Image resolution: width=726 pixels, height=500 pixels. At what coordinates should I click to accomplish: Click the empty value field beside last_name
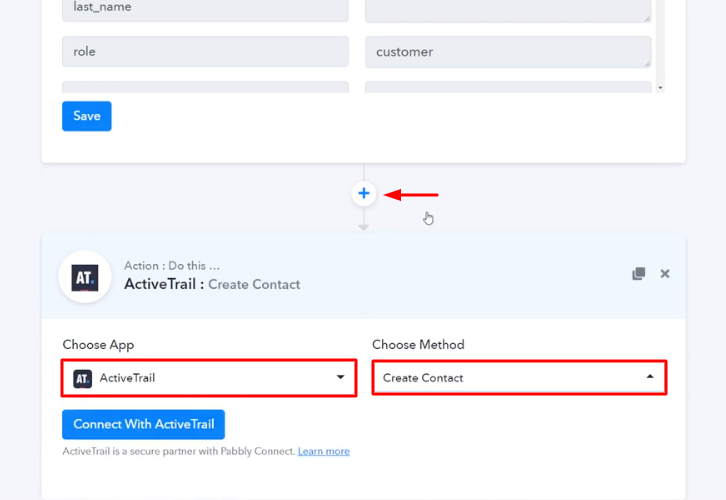tap(508, 11)
